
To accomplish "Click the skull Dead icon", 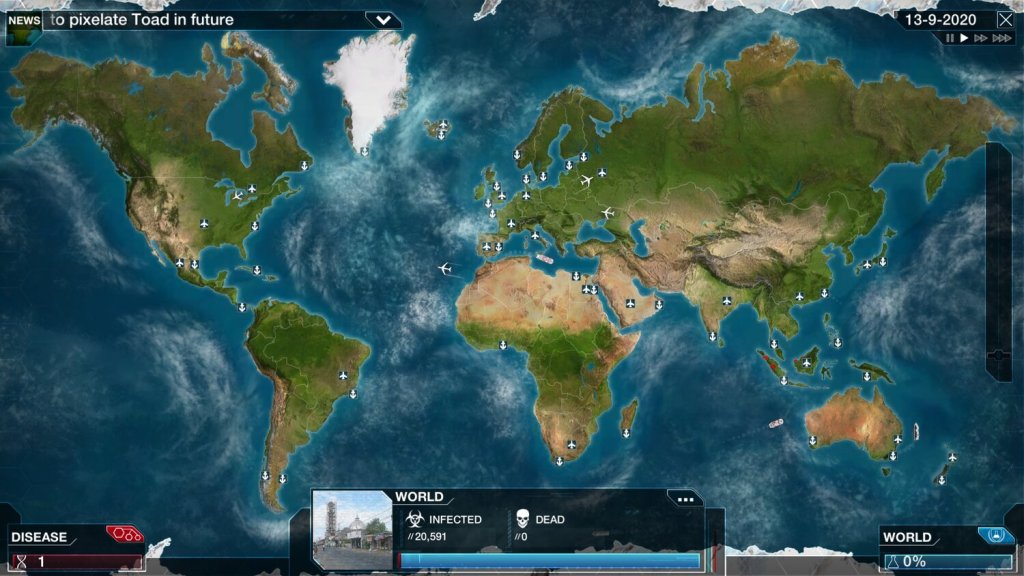I will 522,519.
